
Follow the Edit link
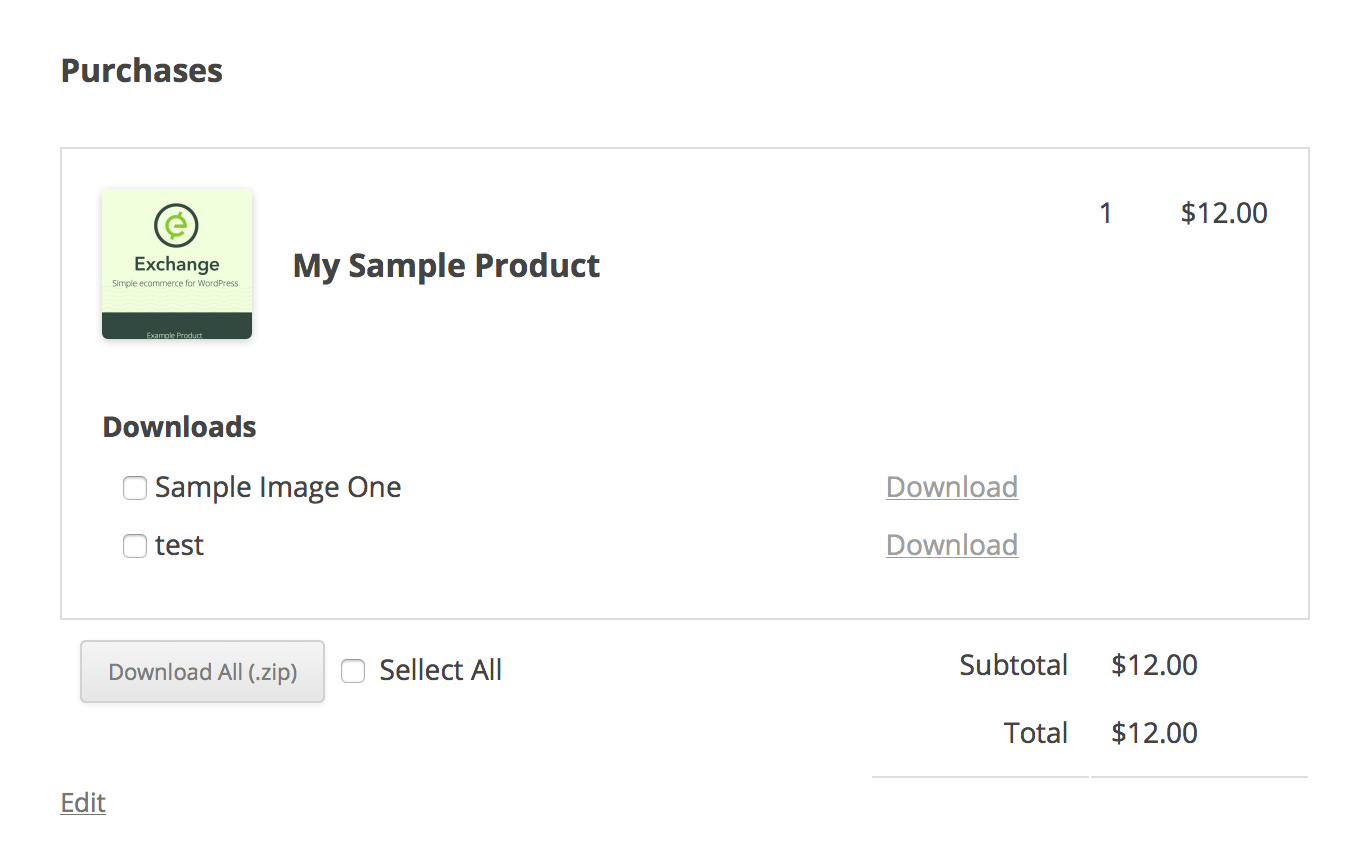tap(83, 803)
